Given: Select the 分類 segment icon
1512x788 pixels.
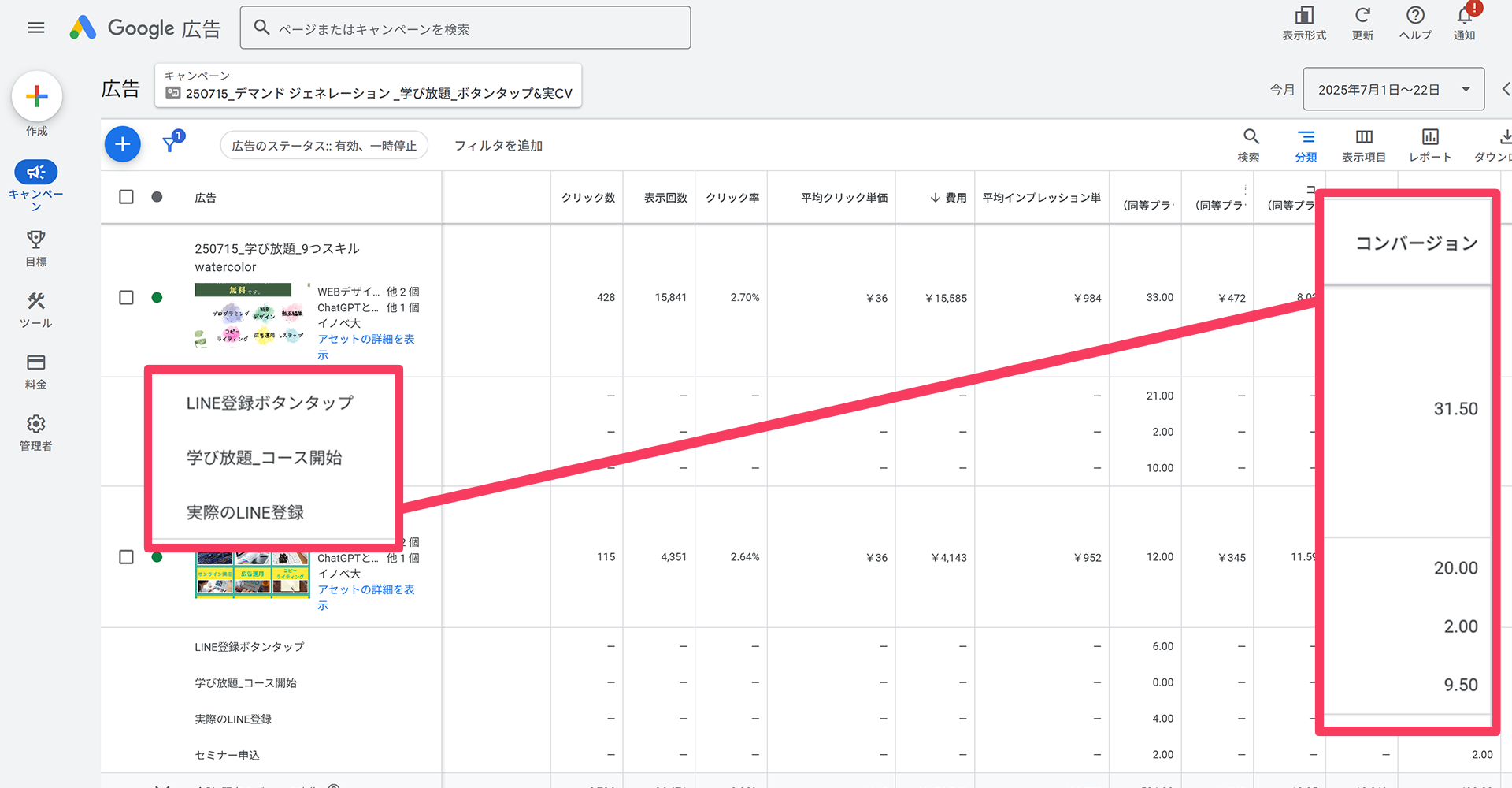Looking at the screenshot, I should click(1306, 138).
